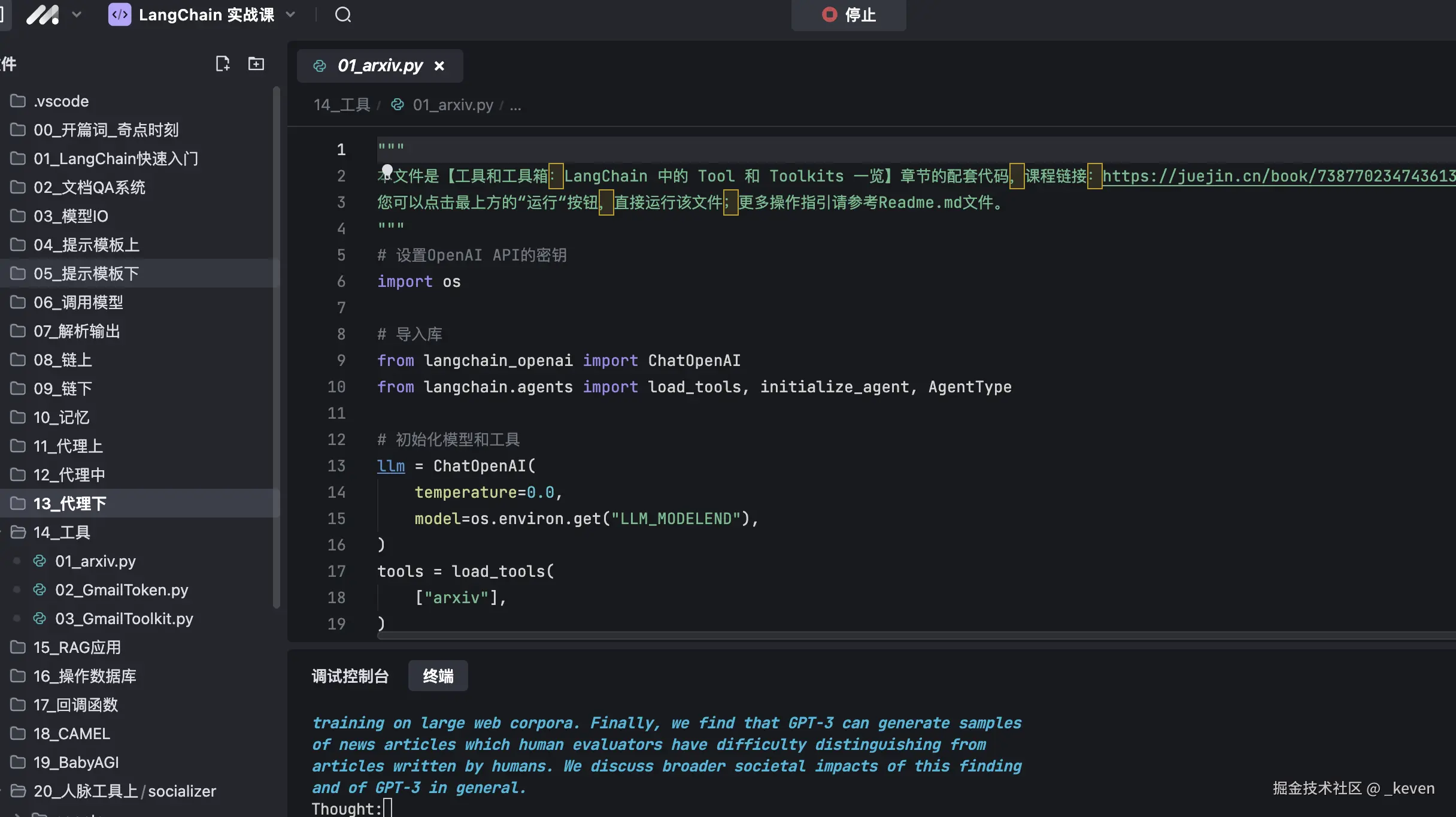Open 03_GmailToolkit.py in the file tree

tap(124, 618)
